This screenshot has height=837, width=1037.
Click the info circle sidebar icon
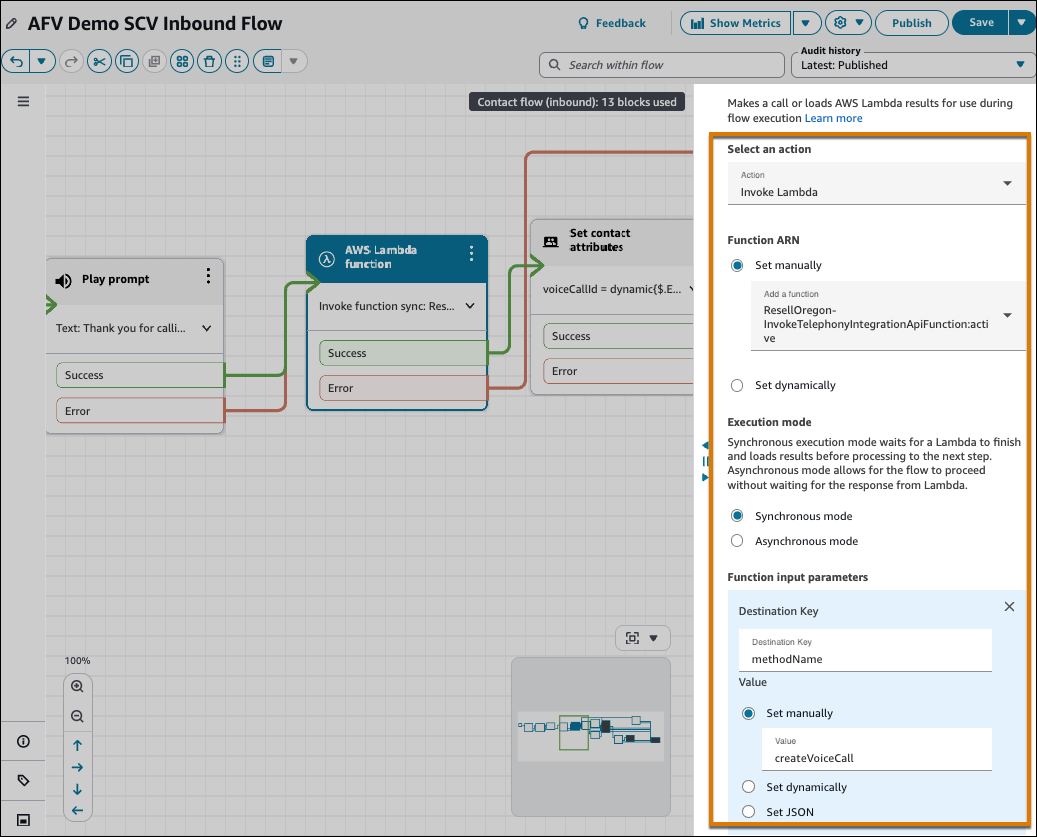(23, 741)
